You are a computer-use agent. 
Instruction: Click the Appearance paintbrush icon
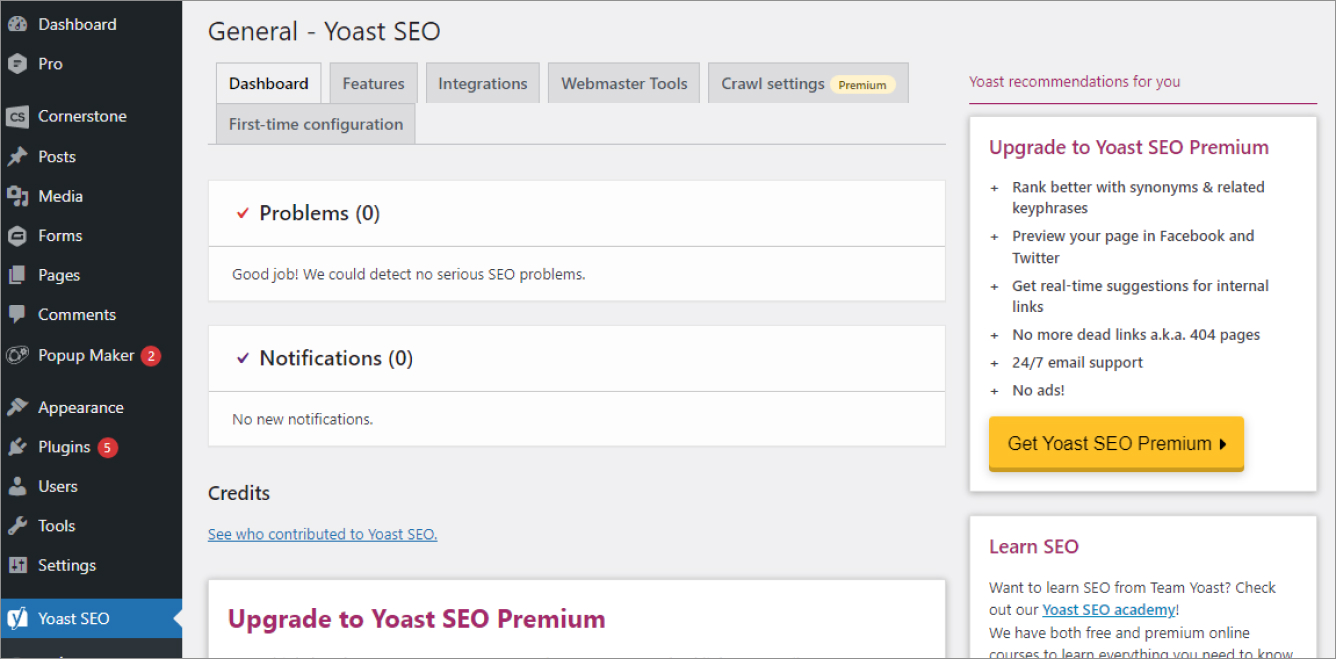(17, 407)
